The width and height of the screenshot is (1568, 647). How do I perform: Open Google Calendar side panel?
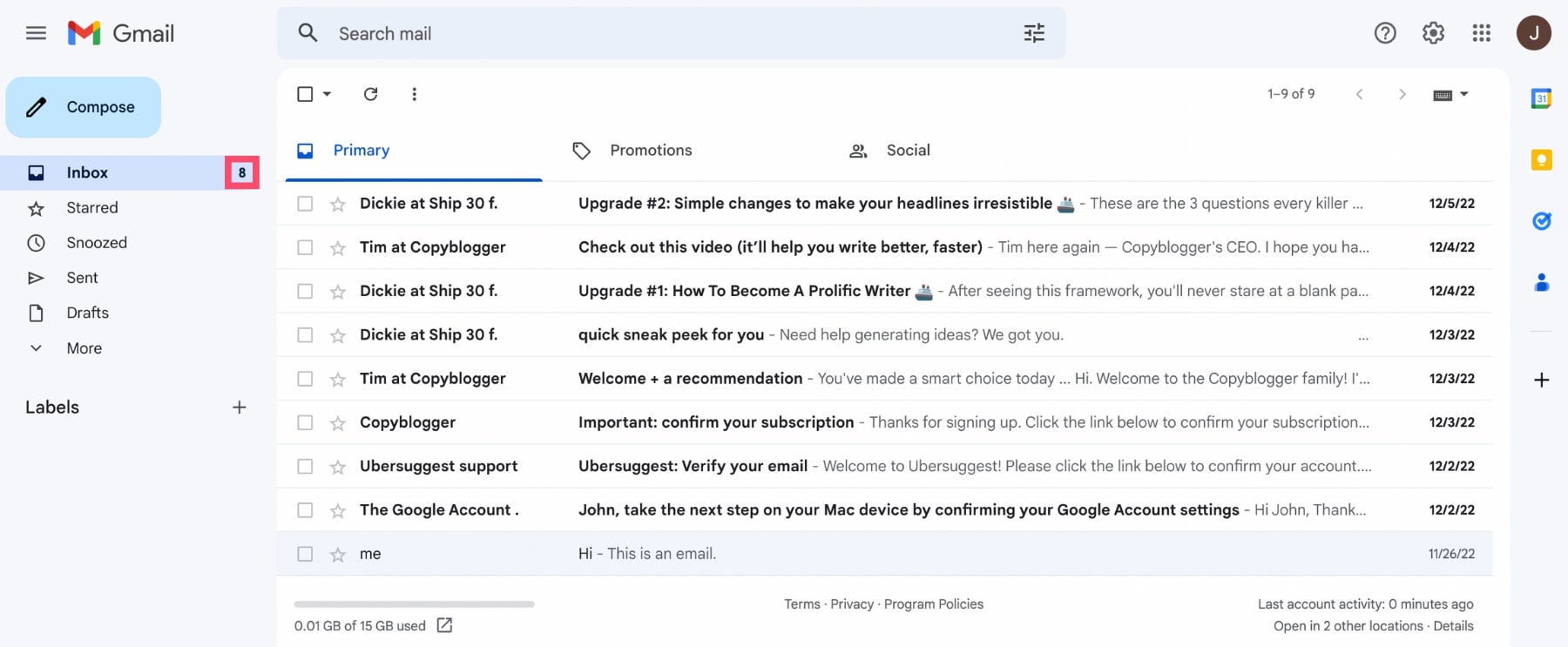pos(1541,98)
